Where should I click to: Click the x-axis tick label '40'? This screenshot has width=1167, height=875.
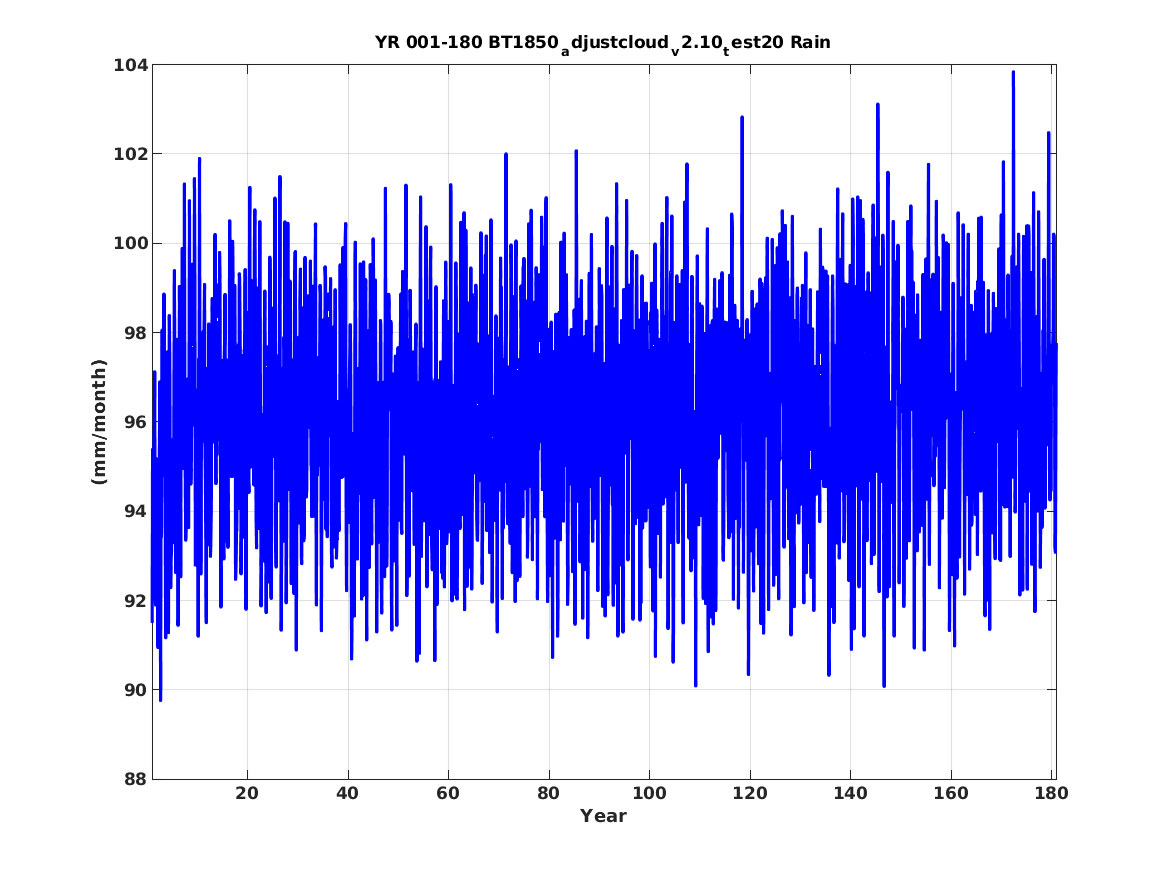(348, 793)
